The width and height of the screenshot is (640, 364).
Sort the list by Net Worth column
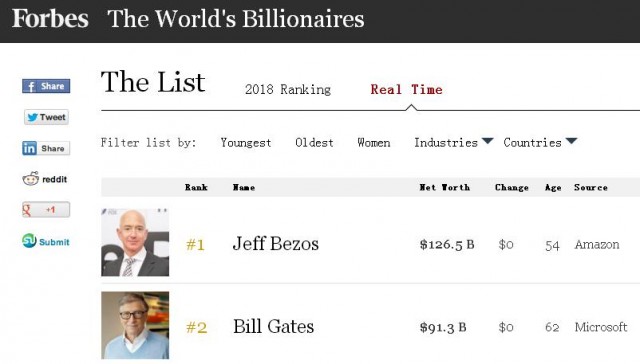(x=444, y=187)
